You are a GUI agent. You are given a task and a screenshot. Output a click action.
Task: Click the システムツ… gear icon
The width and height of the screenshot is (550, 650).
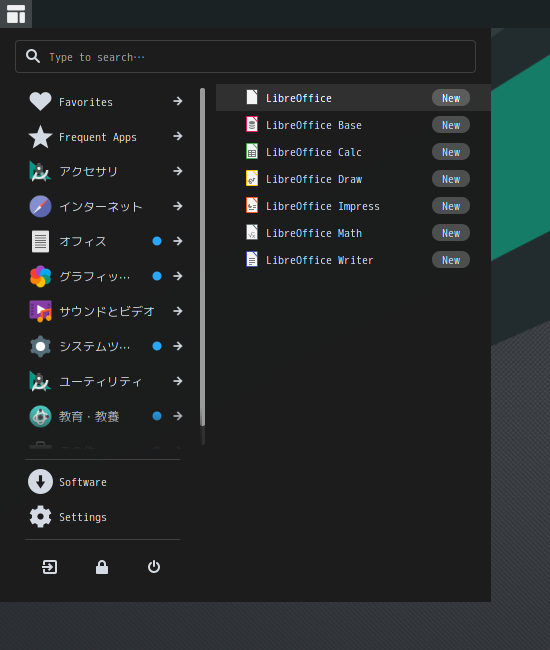40,347
